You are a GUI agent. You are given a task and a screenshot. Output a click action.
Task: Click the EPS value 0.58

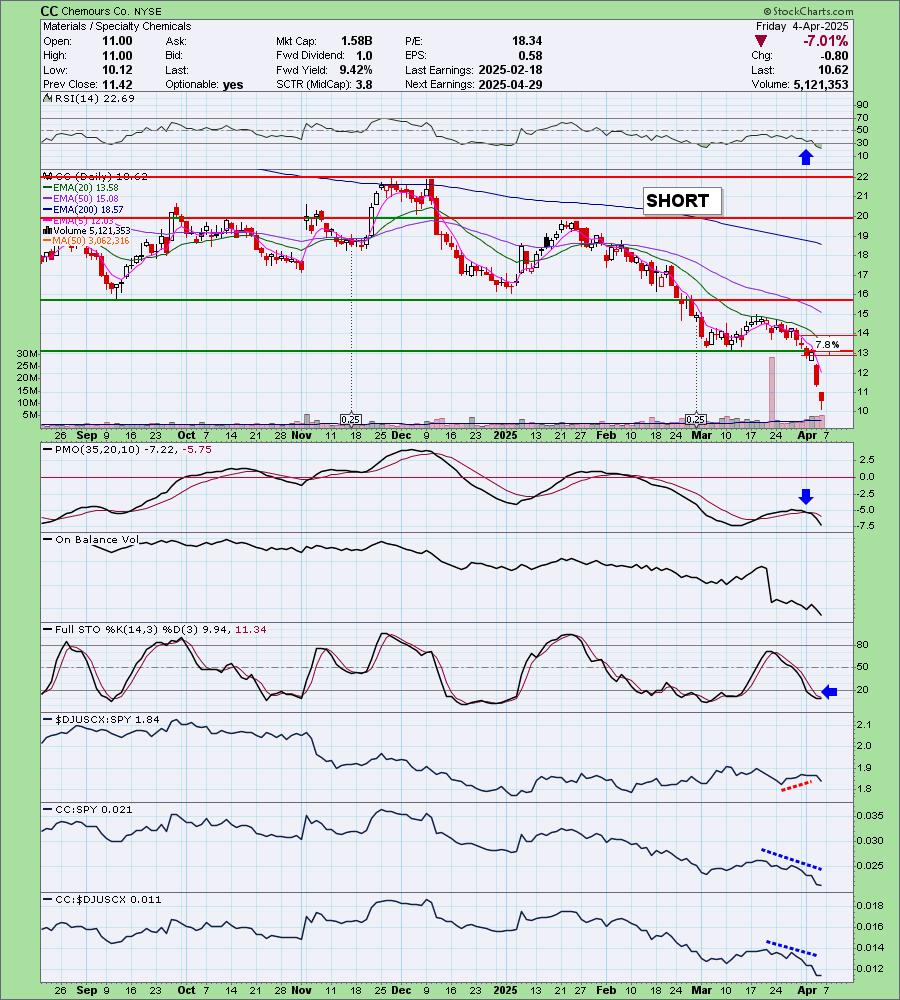click(531, 55)
